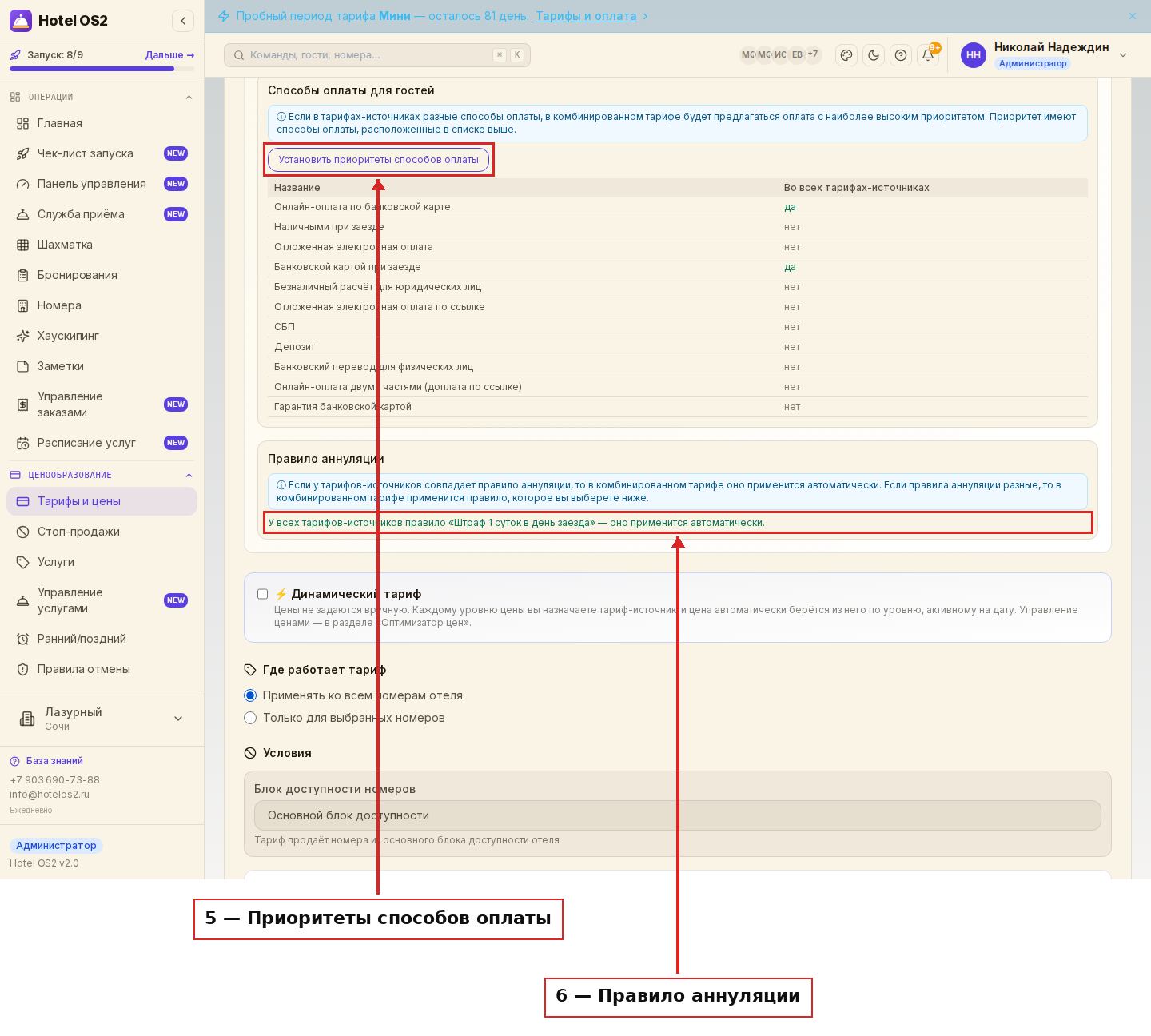Click the Hotel OS2 logo icon

pyautogui.click(x=21, y=21)
